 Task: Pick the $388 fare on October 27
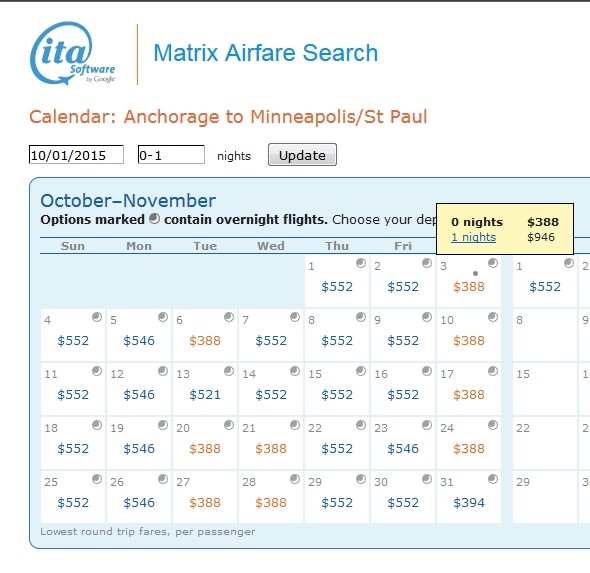pyautogui.click(x=205, y=503)
